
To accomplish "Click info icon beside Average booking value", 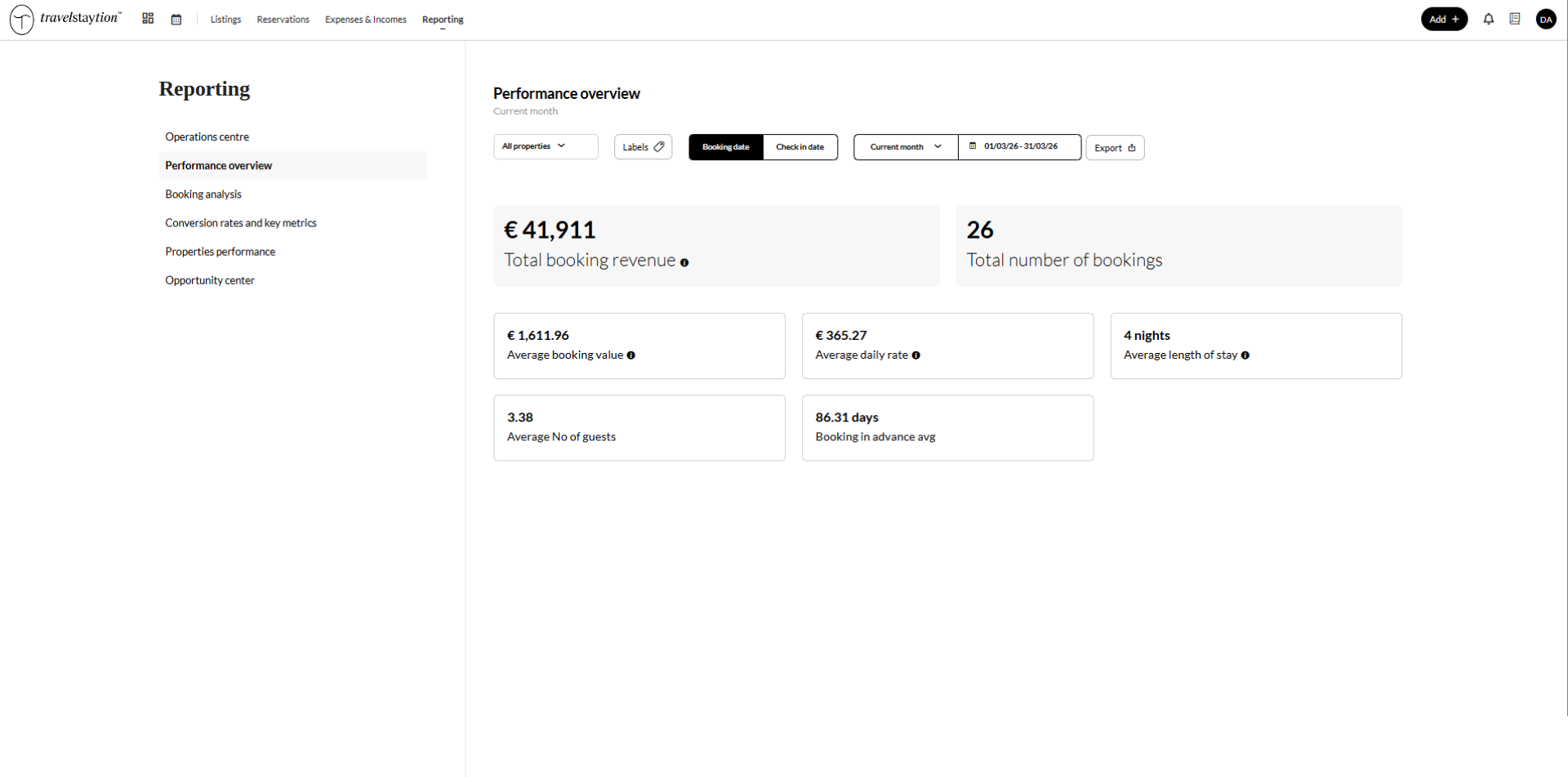I will 630,355.
